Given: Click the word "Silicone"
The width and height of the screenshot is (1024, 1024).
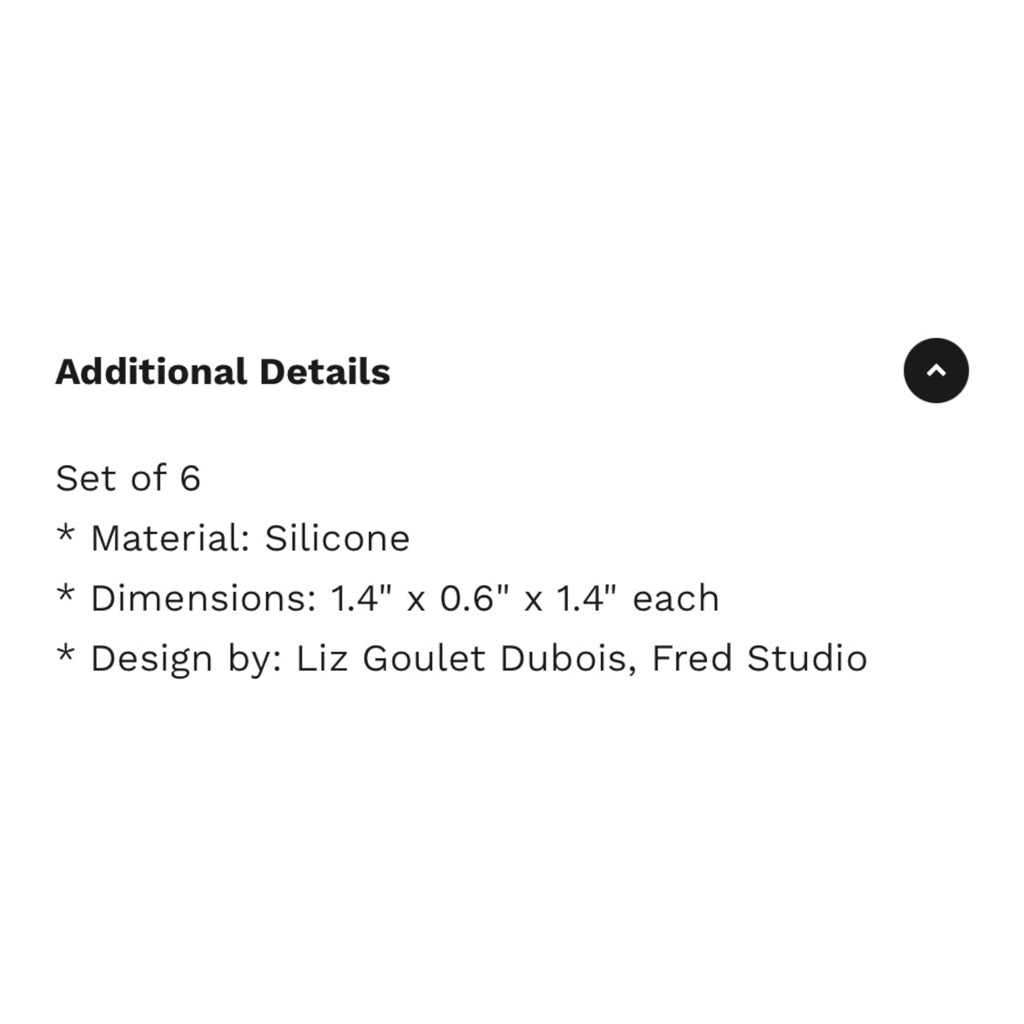Looking at the screenshot, I should click(337, 538).
